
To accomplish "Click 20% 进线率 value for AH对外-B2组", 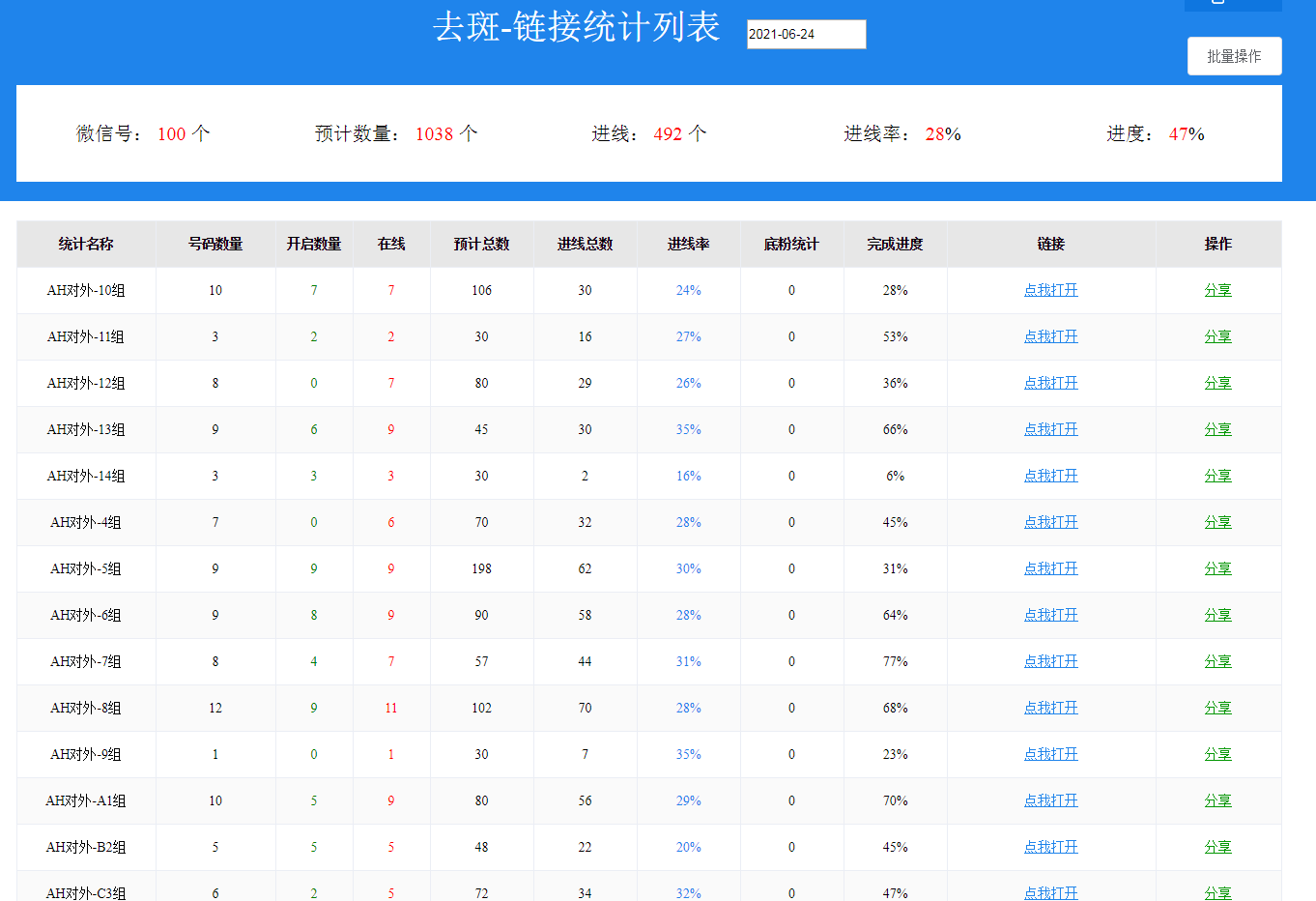I will click(x=688, y=847).
